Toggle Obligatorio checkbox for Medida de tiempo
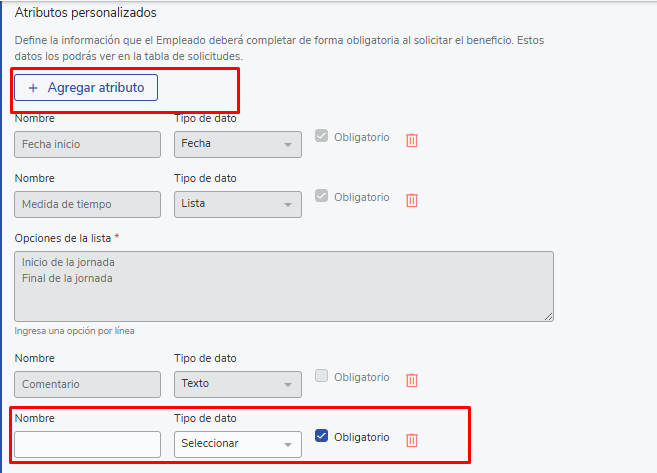 click(x=321, y=197)
